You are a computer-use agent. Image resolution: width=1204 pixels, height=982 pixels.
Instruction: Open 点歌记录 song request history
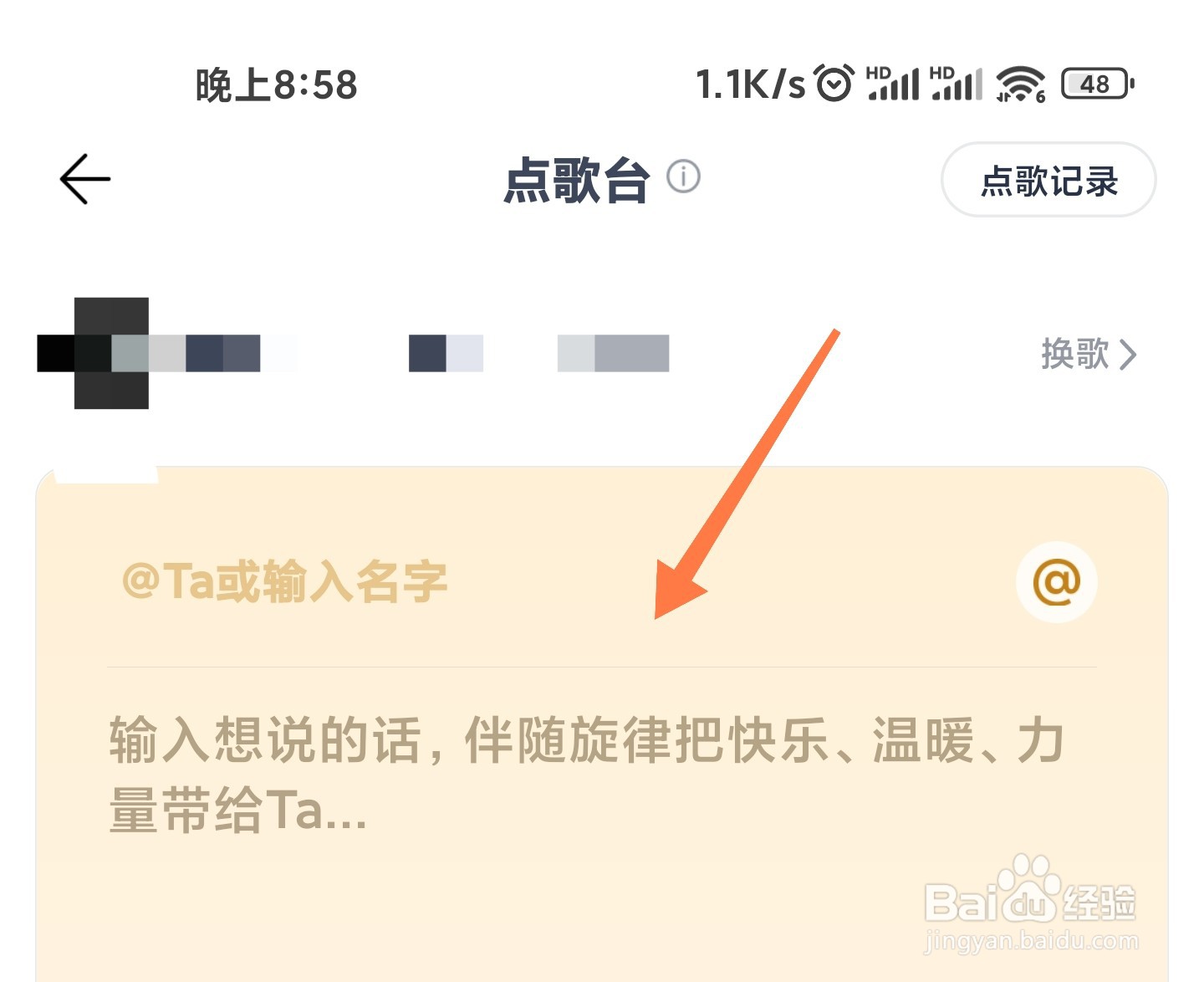coord(1048,180)
